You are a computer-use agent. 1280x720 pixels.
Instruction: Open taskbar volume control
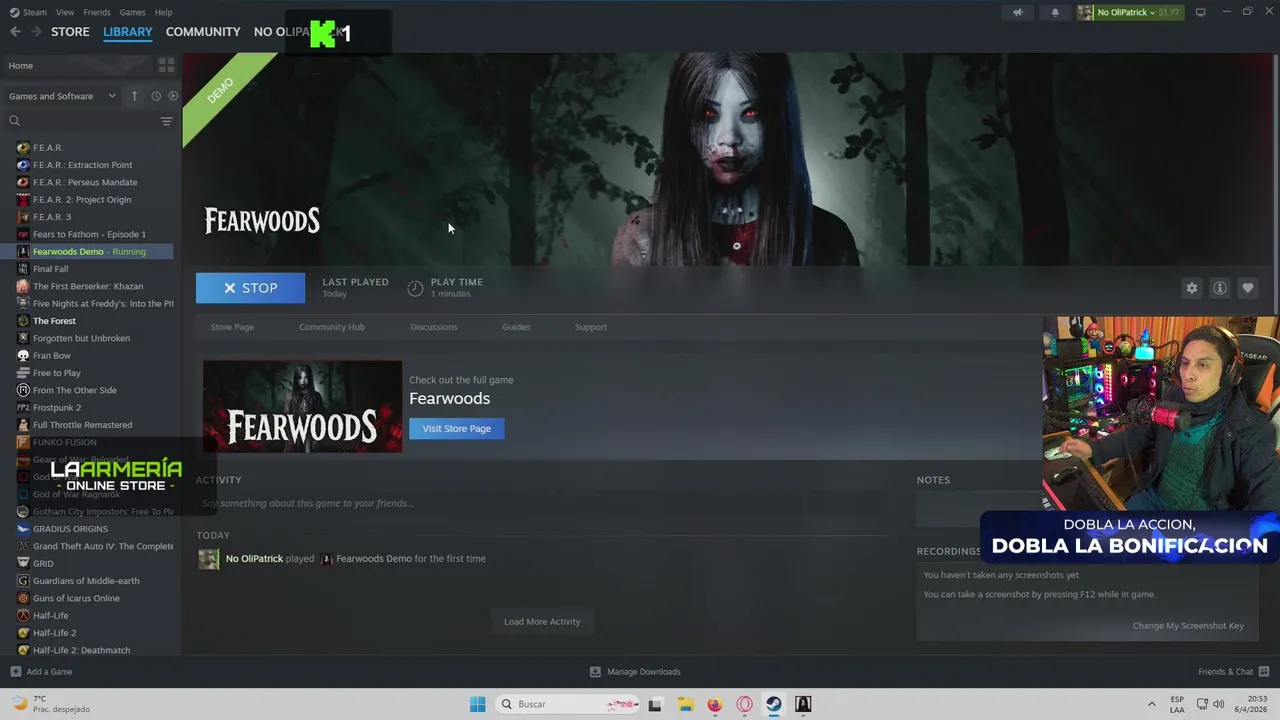pos(1218,704)
